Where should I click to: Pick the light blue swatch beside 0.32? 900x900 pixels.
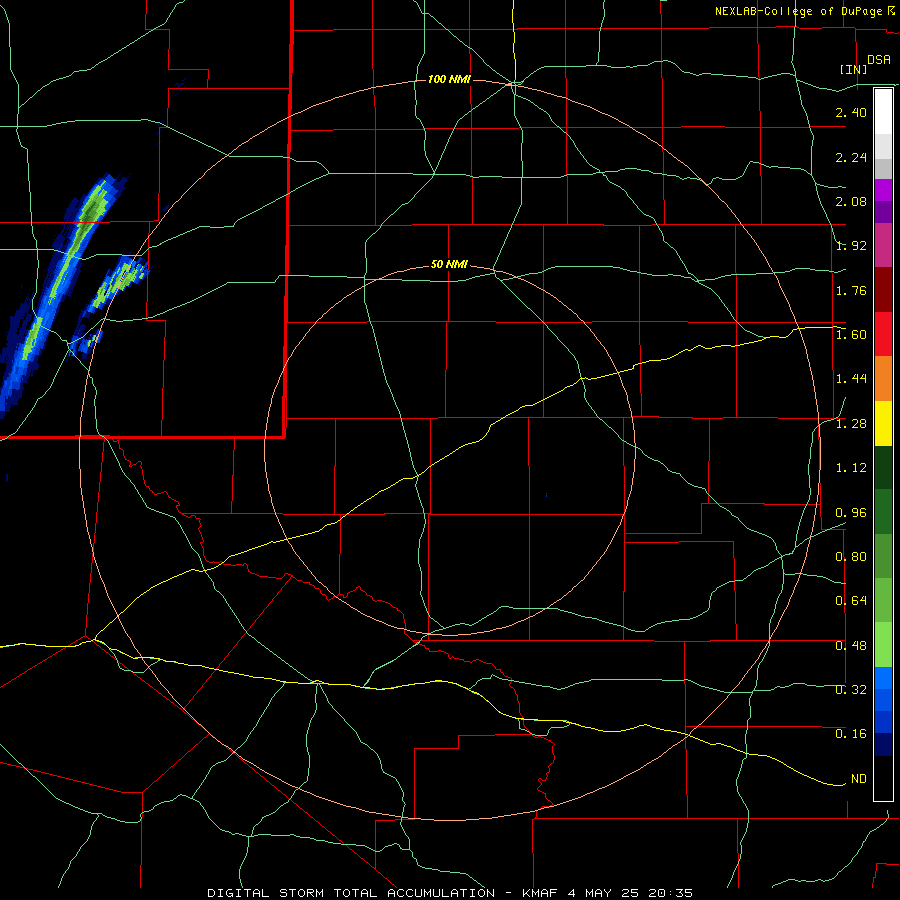click(884, 678)
